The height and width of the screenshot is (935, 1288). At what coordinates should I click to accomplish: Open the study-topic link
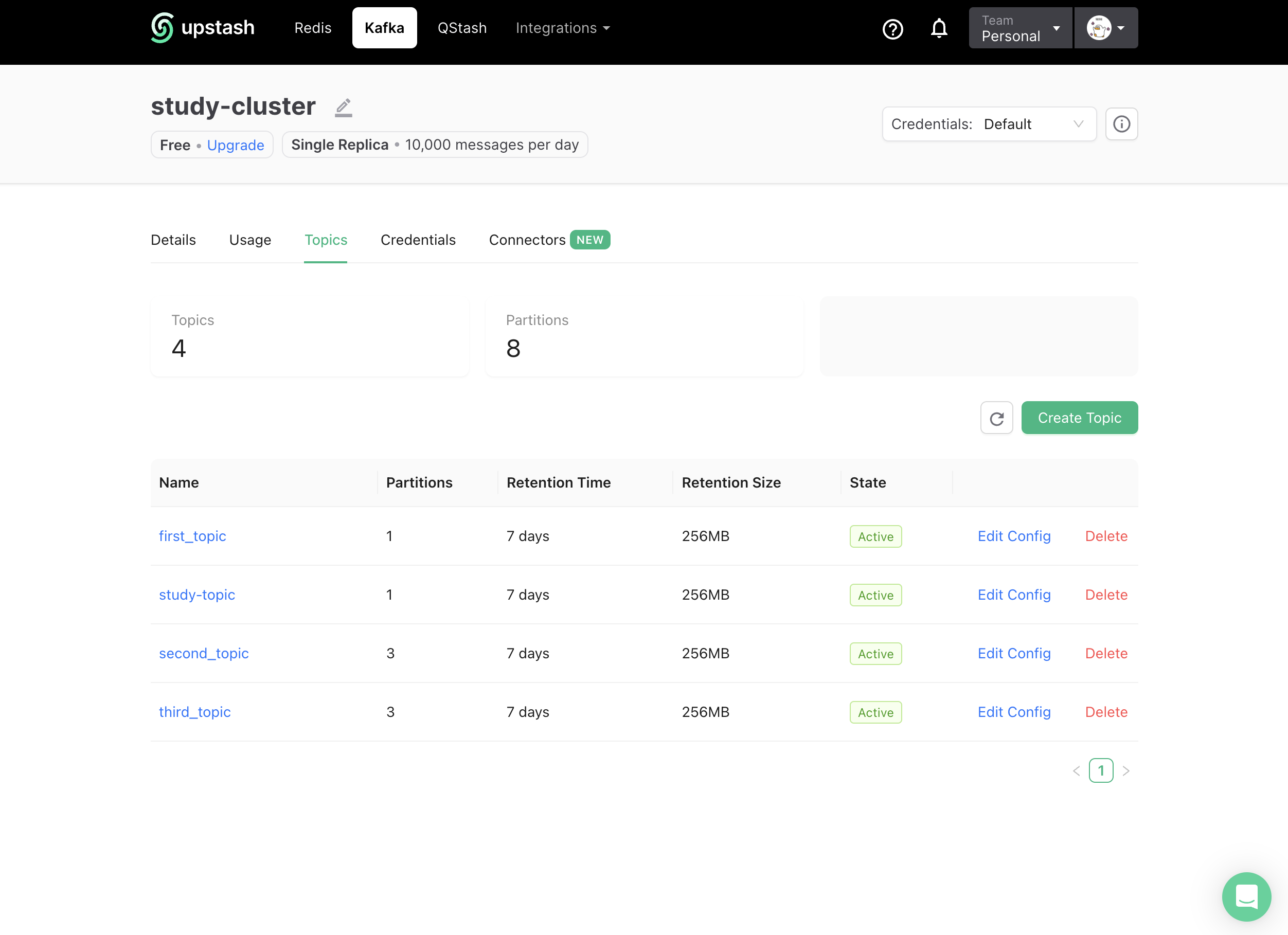196,595
